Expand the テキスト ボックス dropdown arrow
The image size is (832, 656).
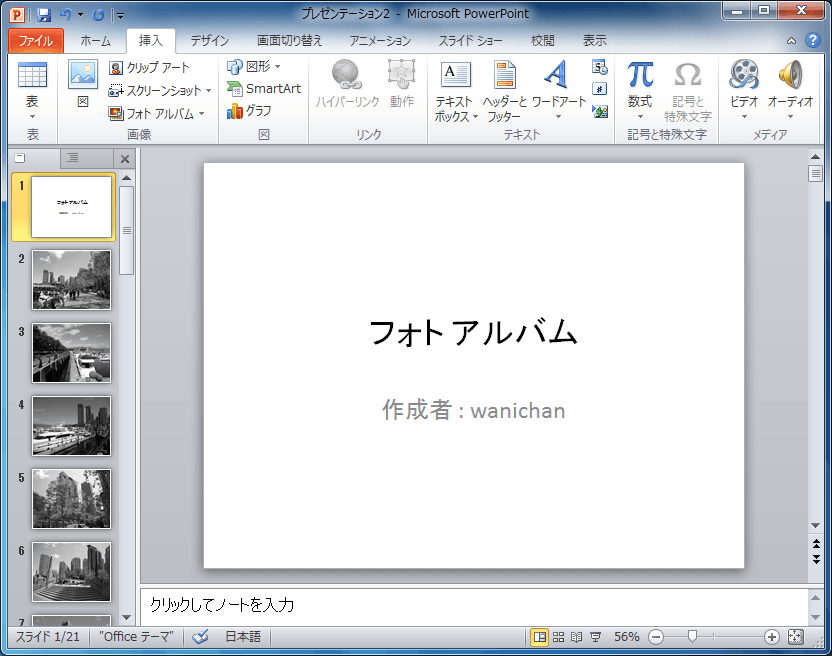475,117
